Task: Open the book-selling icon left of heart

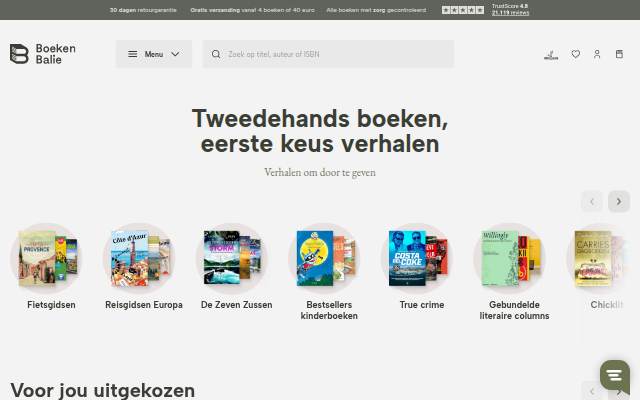Action: tap(551, 54)
